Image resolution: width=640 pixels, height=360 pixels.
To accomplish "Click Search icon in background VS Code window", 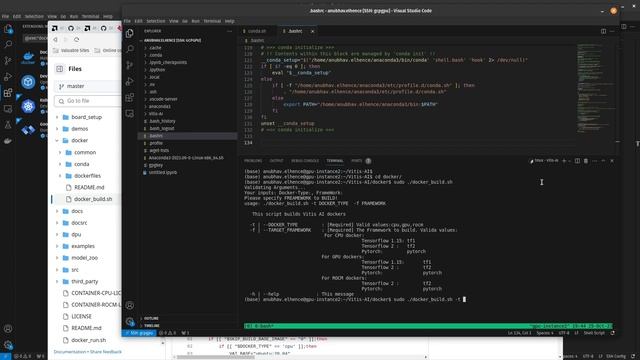I will tap(8, 44).
